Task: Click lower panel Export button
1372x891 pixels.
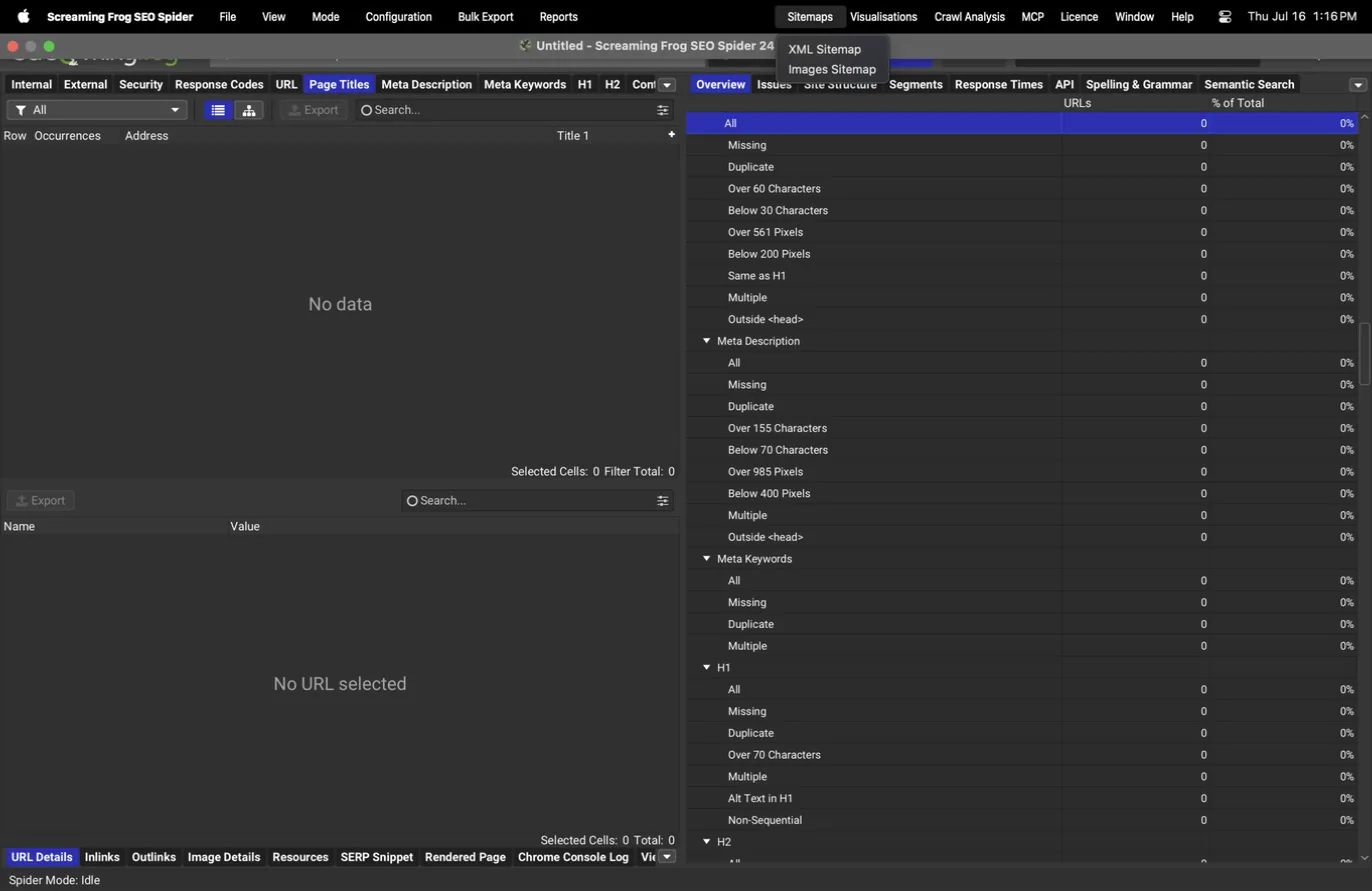Action: [40, 500]
